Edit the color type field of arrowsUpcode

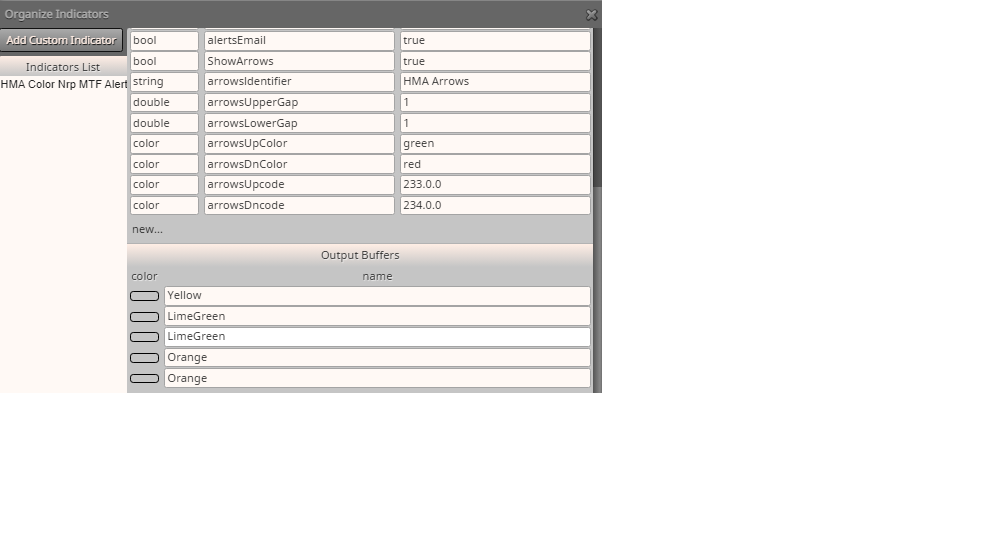point(164,184)
